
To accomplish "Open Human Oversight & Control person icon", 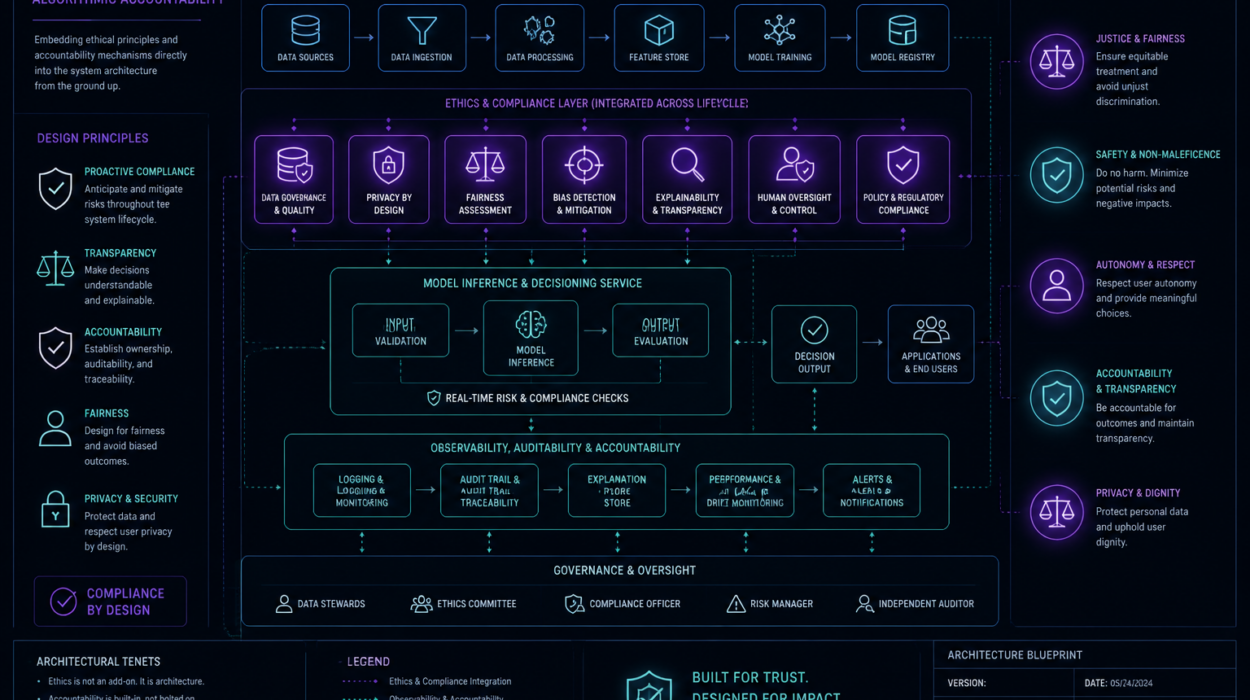I will pyautogui.click(x=794, y=164).
